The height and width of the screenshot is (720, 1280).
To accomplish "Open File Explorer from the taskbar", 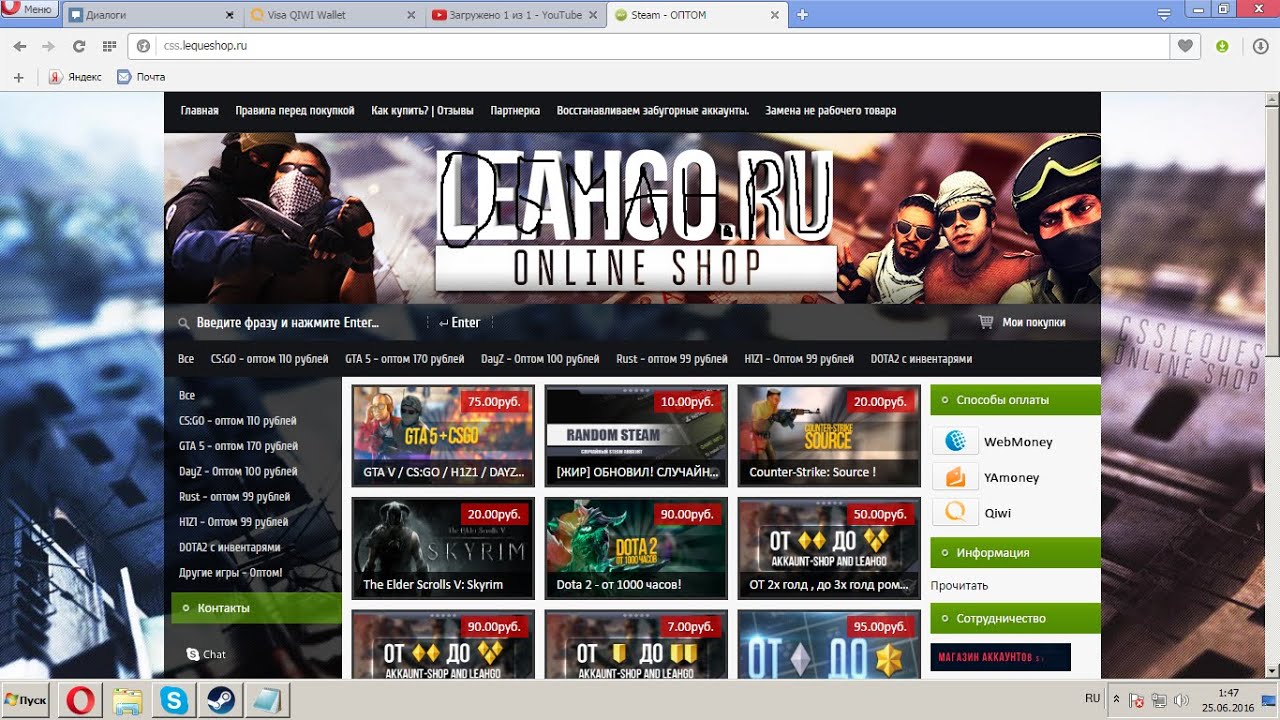I will click(x=127, y=700).
